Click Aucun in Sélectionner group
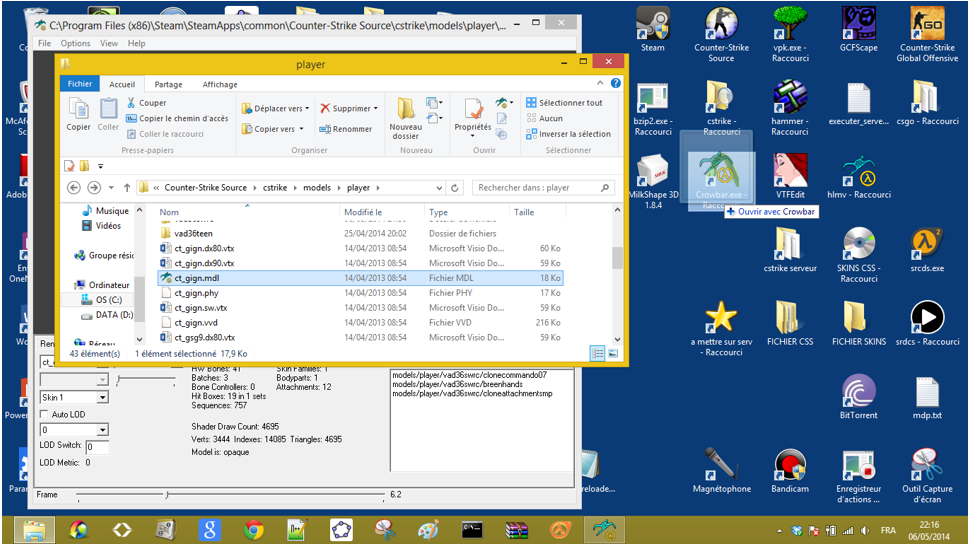 click(544, 118)
